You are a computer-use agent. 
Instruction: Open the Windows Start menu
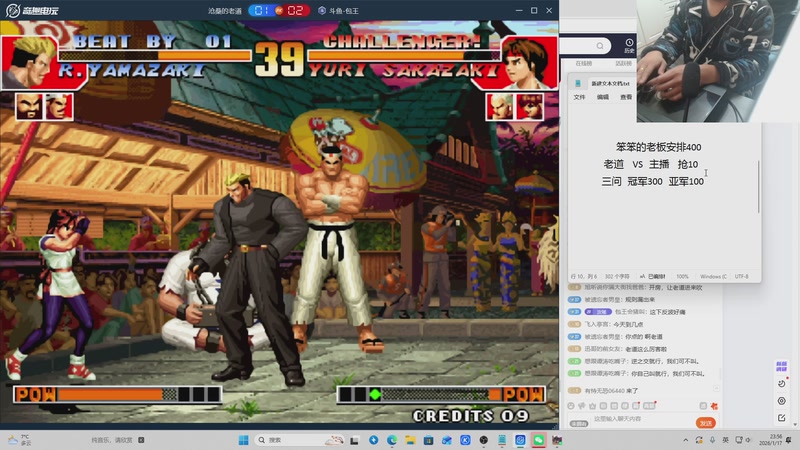coord(243,440)
